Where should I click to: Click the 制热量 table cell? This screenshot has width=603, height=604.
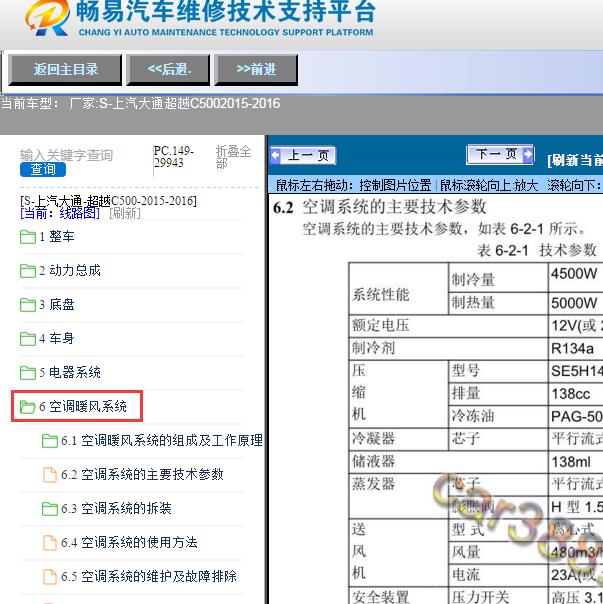coord(498,303)
